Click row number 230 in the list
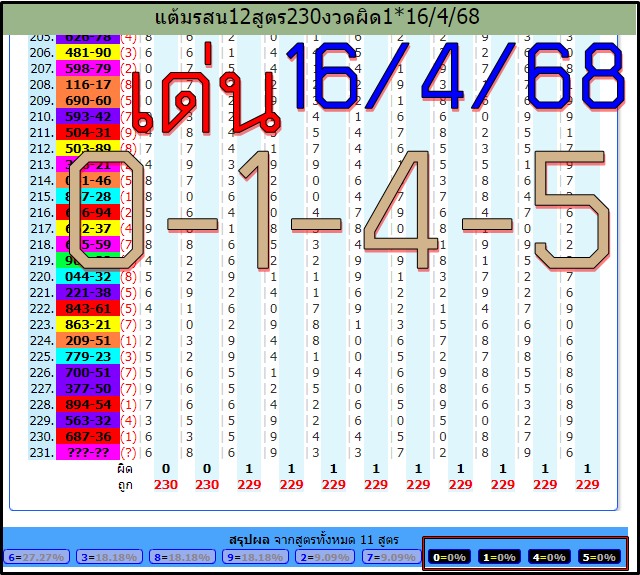This screenshot has width=640, height=575. tap(42, 436)
